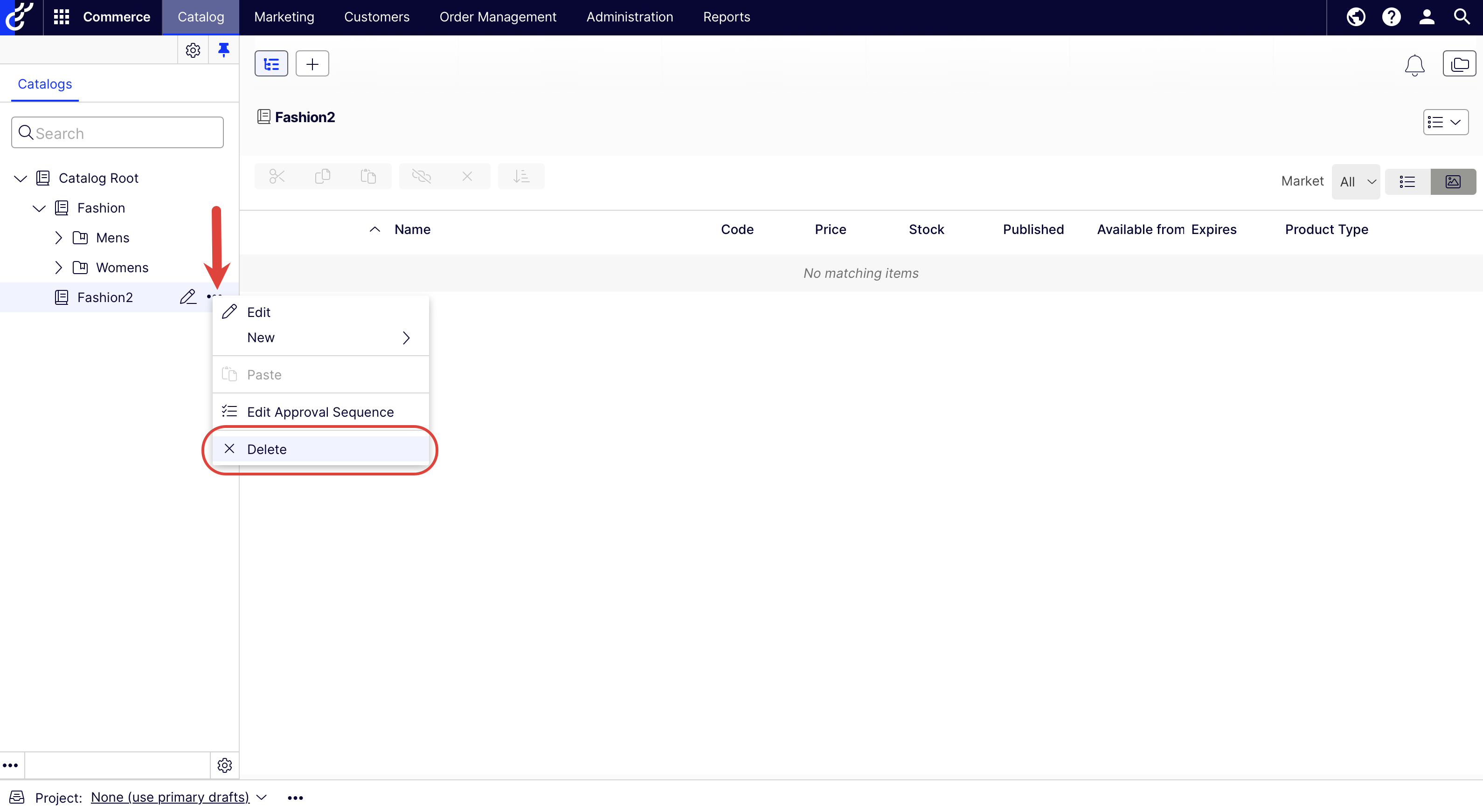Viewport: 1483px width, 812px height.
Task: Click the notification bell icon
Action: pyautogui.click(x=1414, y=64)
